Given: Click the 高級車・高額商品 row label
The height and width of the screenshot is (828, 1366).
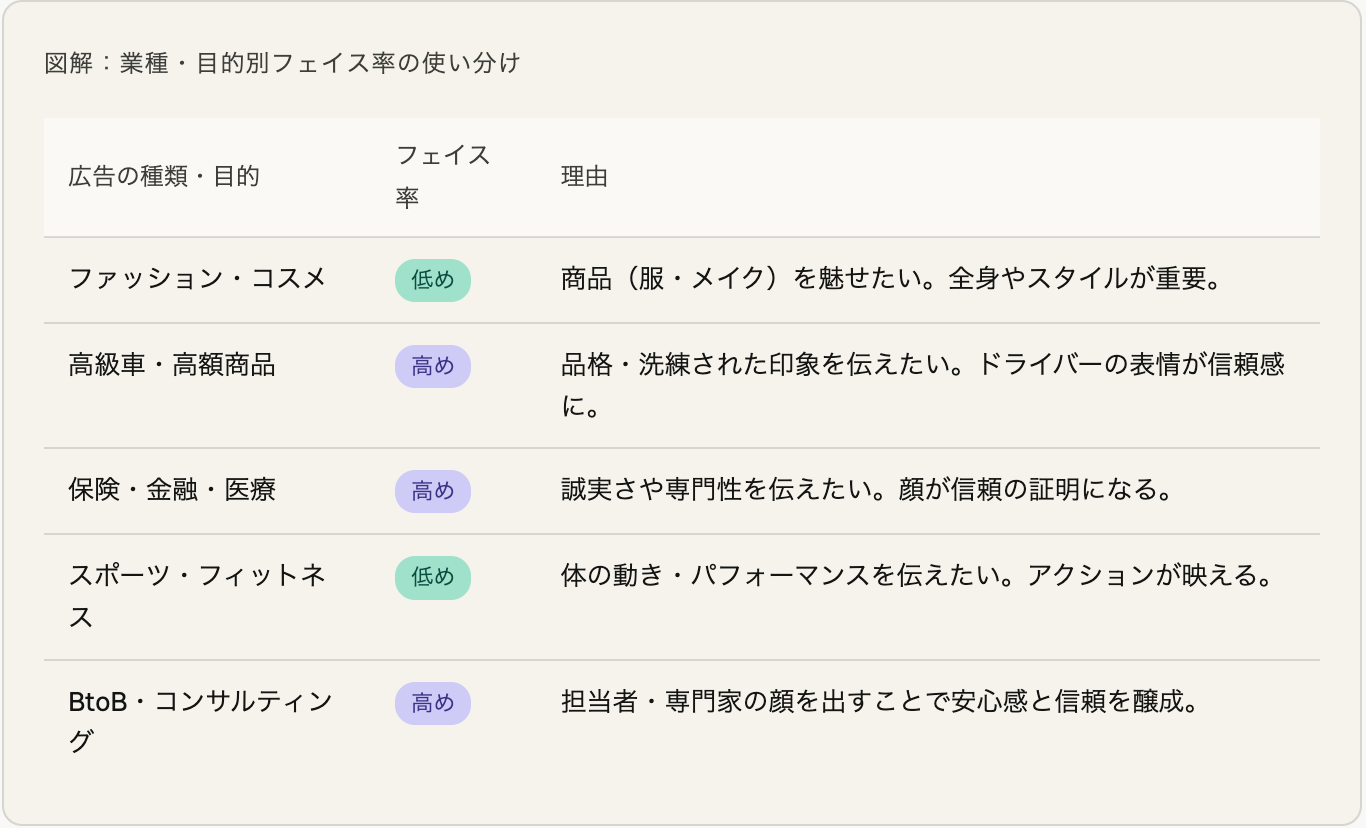Looking at the screenshot, I should [x=172, y=365].
